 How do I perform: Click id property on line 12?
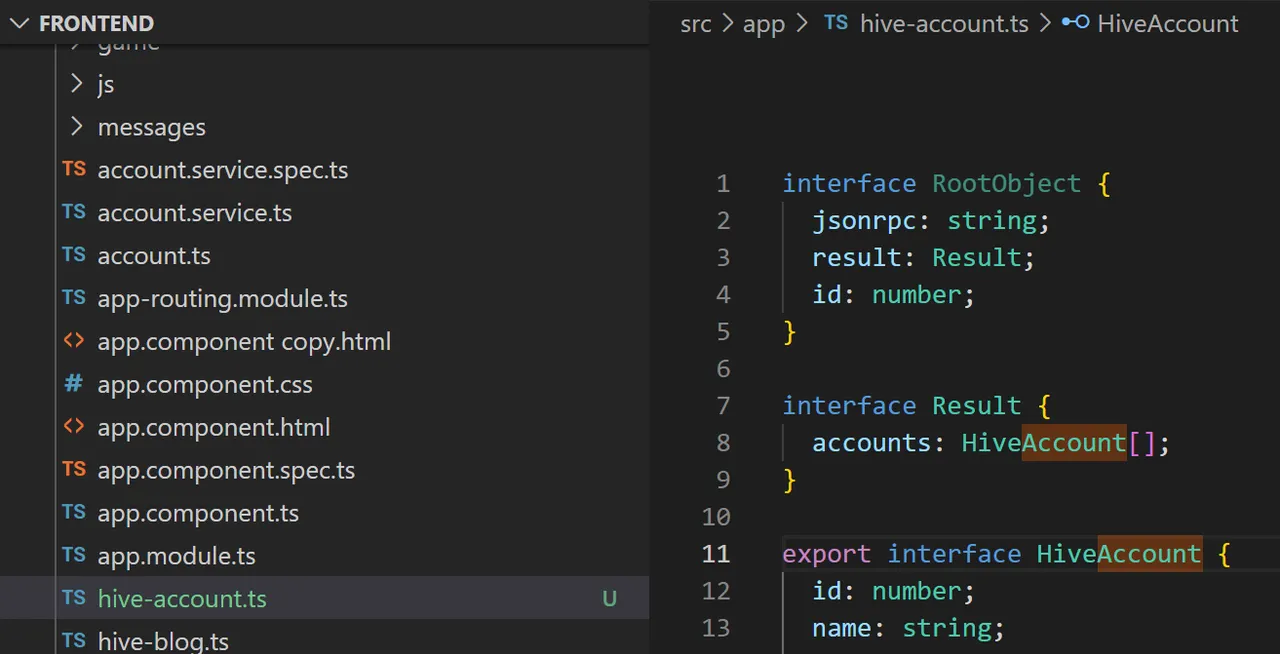(827, 591)
